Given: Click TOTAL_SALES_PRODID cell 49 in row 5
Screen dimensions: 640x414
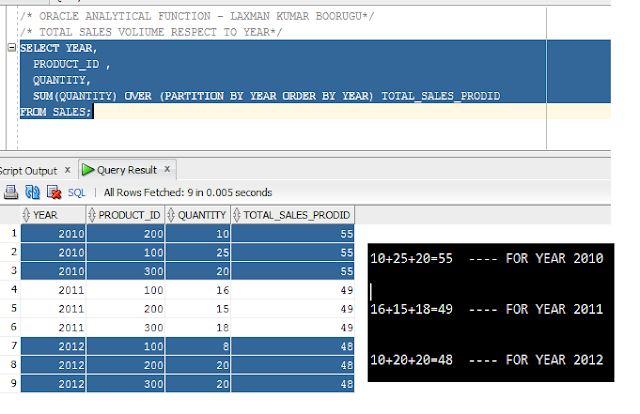Looking at the screenshot, I should coord(293,309).
